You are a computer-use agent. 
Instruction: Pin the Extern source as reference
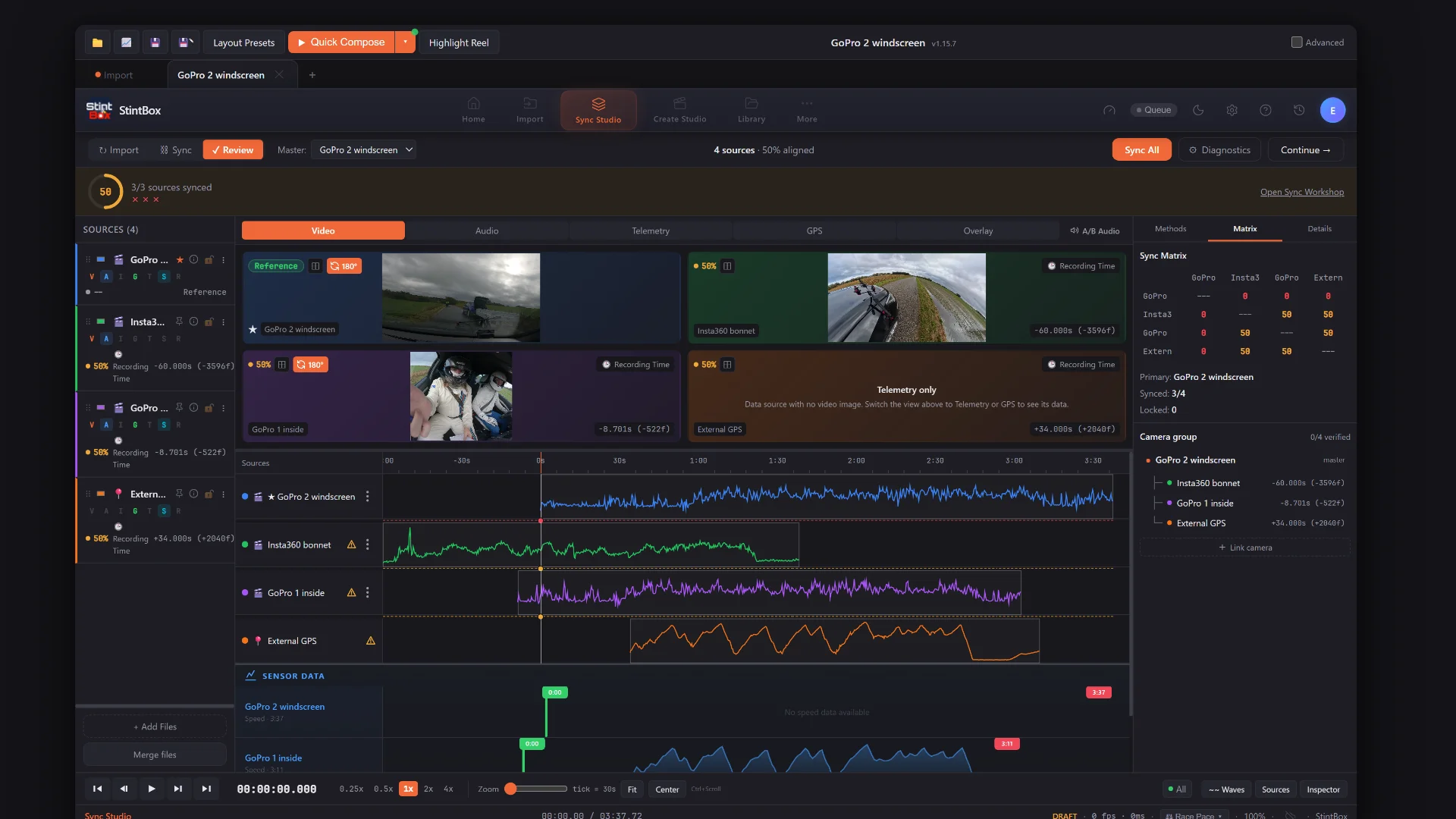(x=179, y=494)
